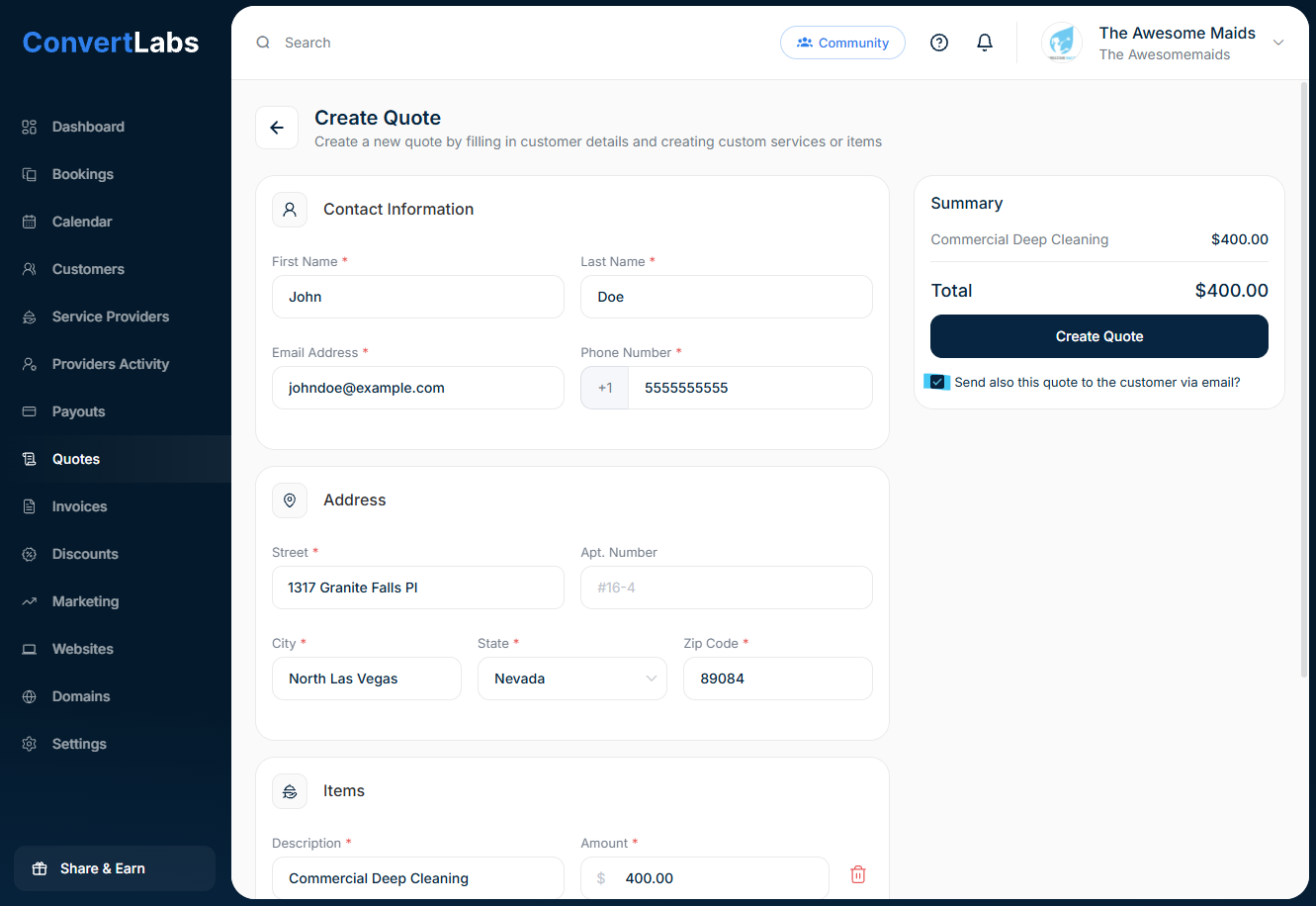The height and width of the screenshot is (906, 1316).
Task: Click the search magnifier icon
Action: pyautogui.click(x=263, y=43)
